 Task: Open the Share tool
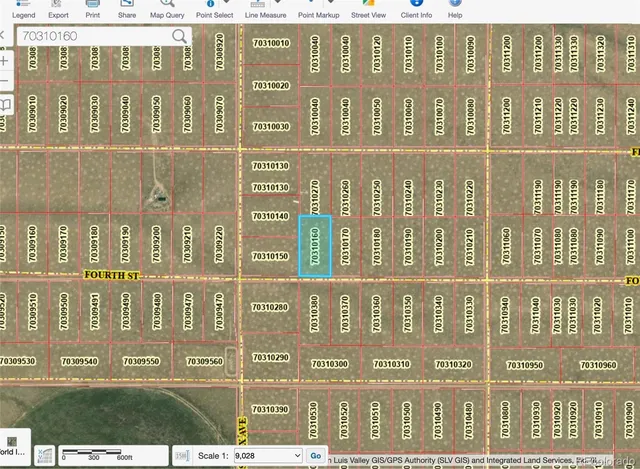[127, 10]
